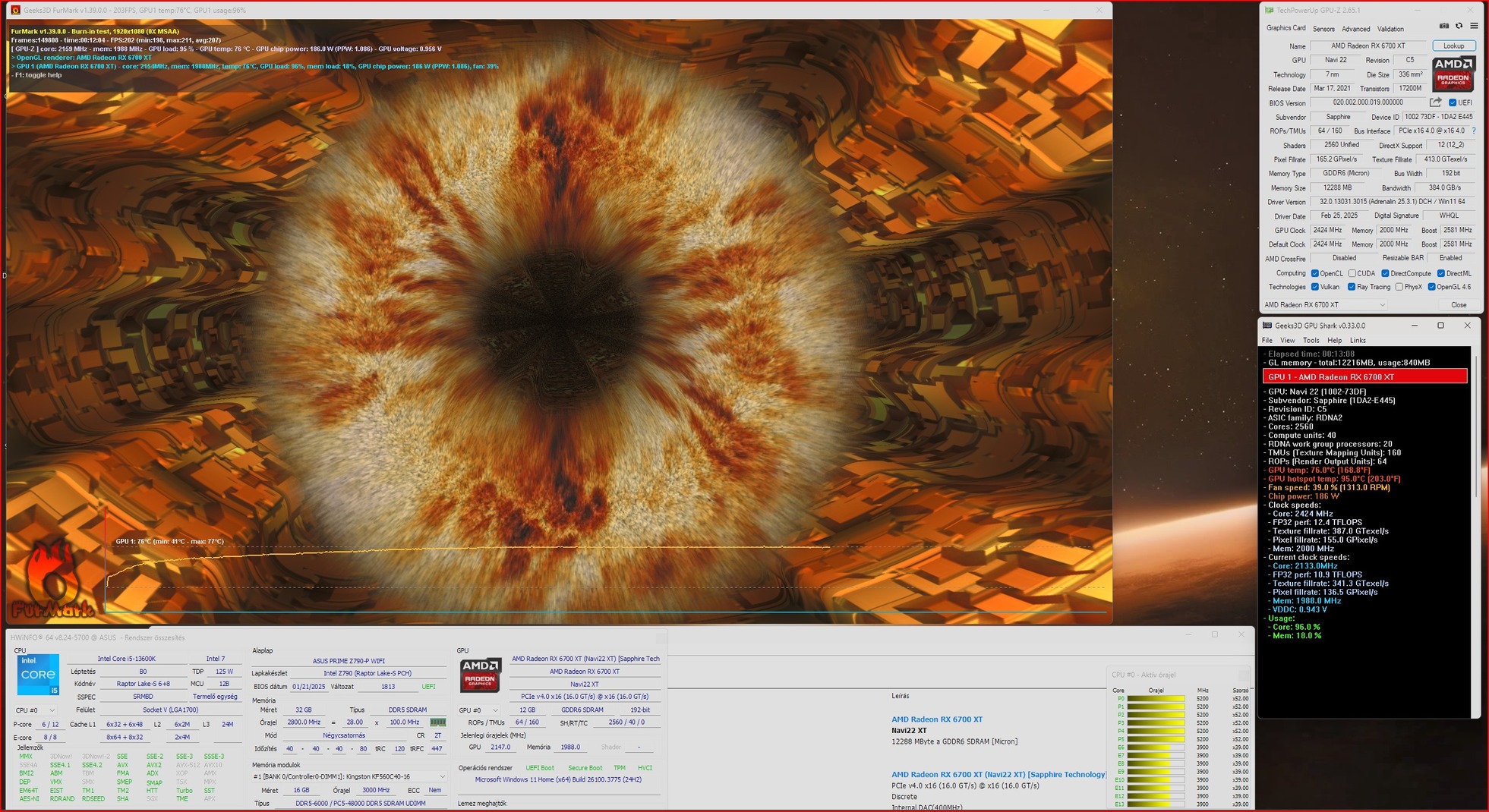Click the 'ASUS PRIME Z790-P WIFI' motherboard name
Screen dimensions: 1489x812
[349, 661]
